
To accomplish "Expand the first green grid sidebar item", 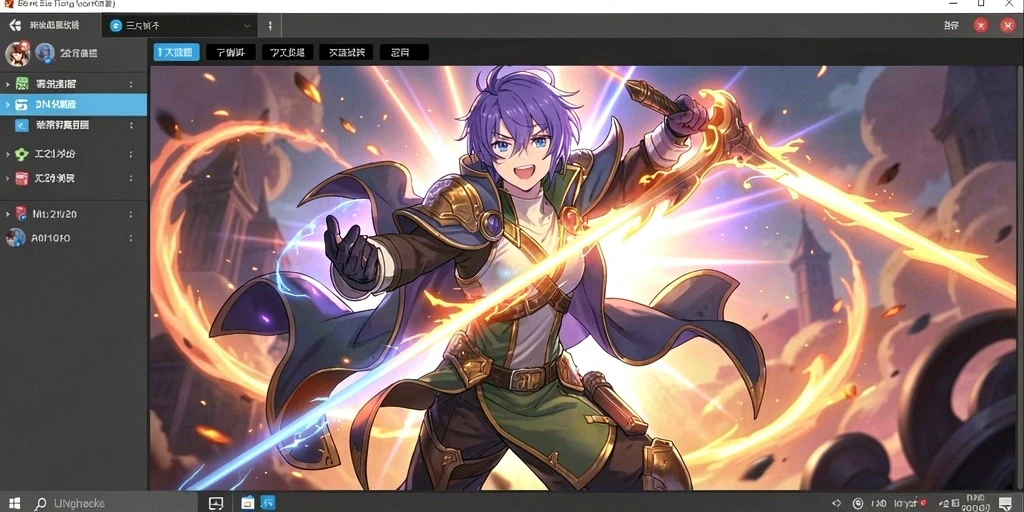I will pos(7,84).
